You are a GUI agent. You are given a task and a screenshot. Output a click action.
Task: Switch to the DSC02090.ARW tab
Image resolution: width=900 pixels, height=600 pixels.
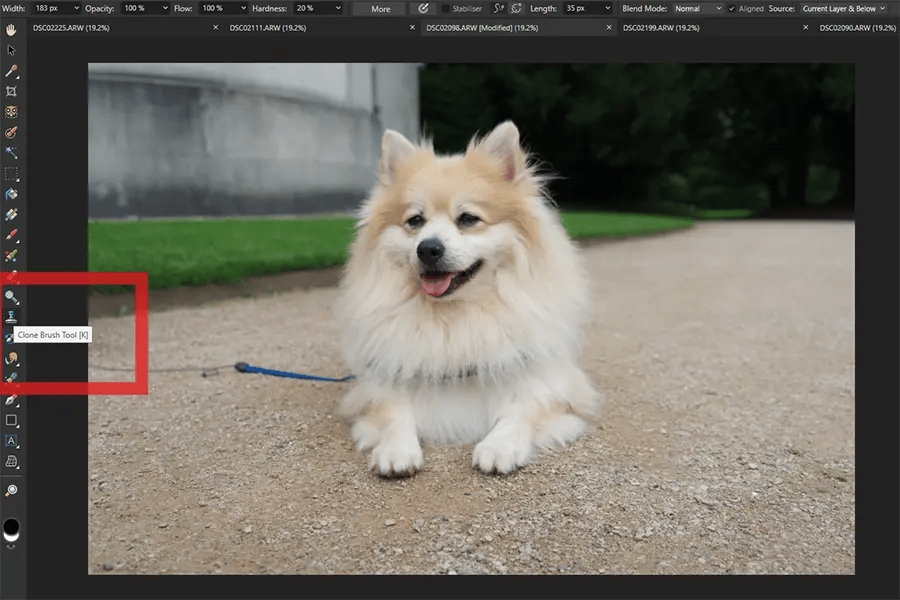point(858,28)
